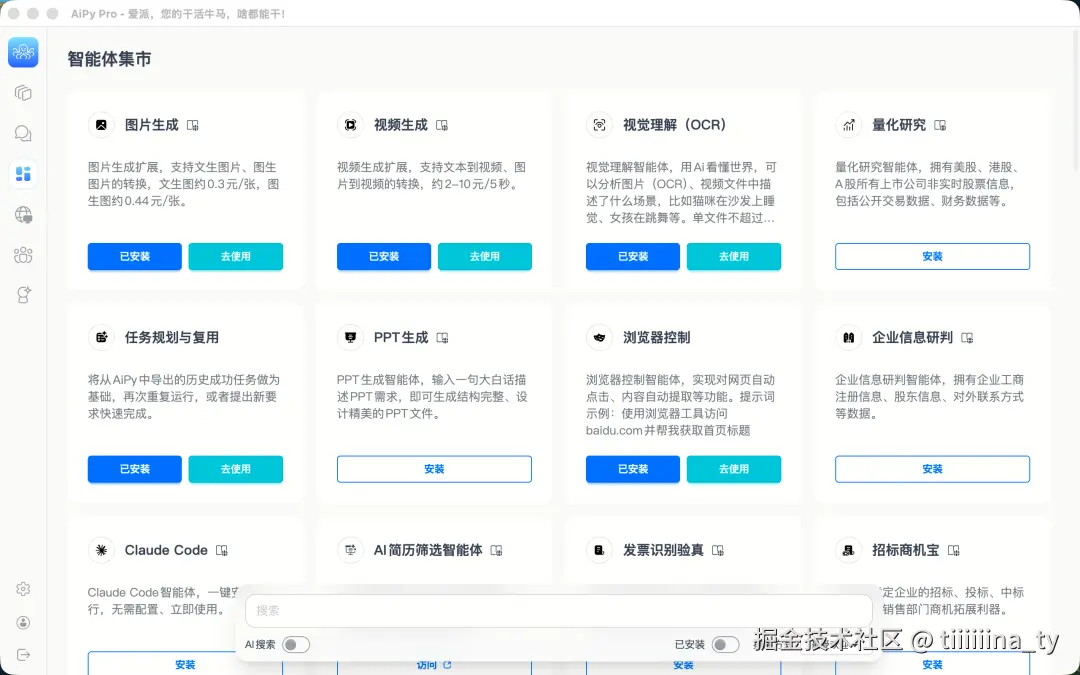Click the 浏览器控制 browser control icon
This screenshot has height=675, width=1080.
(x=599, y=337)
